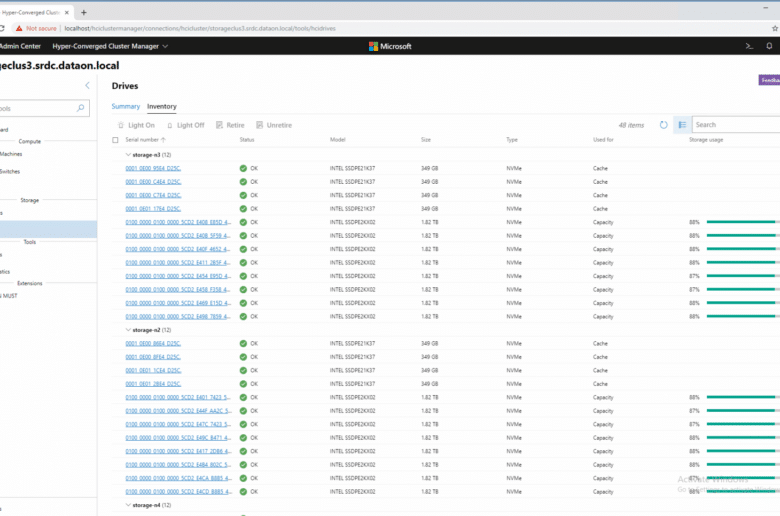This screenshot has width=780, height=516.
Task: Click the Light Off toolbar button
Action: [x=186, y=125]
